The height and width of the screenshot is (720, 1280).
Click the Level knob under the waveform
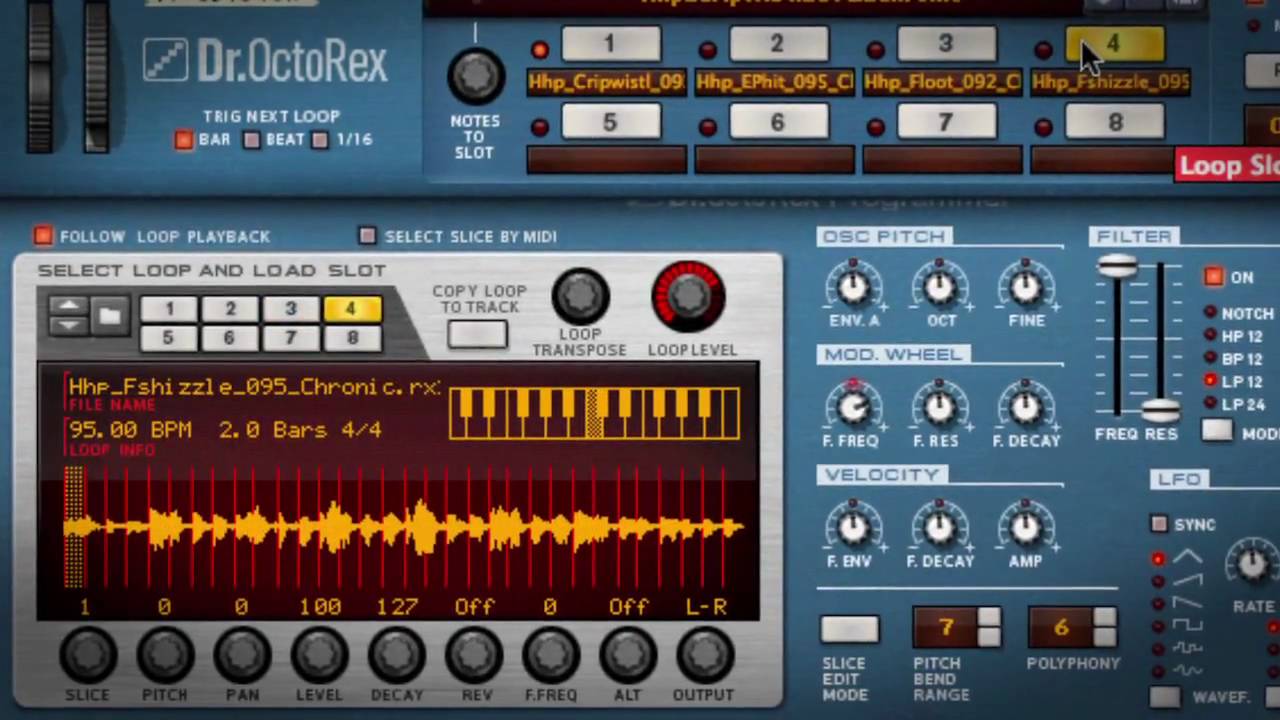319,655
